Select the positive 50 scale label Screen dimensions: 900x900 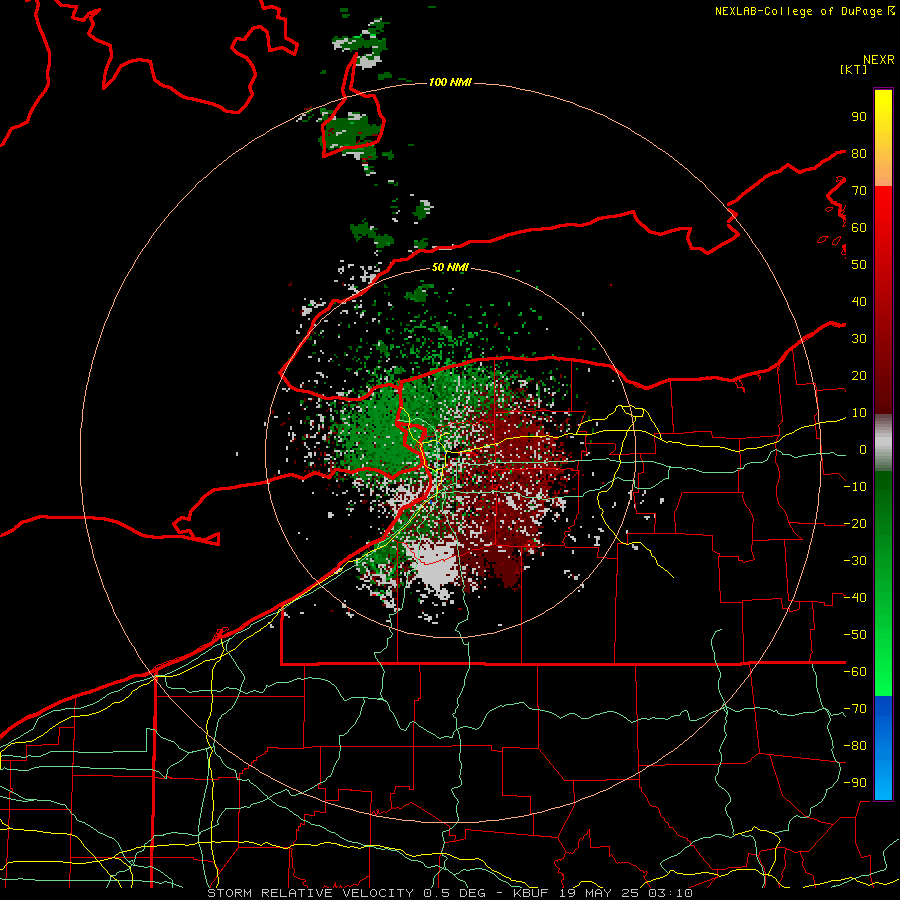(x=859, y=265)
